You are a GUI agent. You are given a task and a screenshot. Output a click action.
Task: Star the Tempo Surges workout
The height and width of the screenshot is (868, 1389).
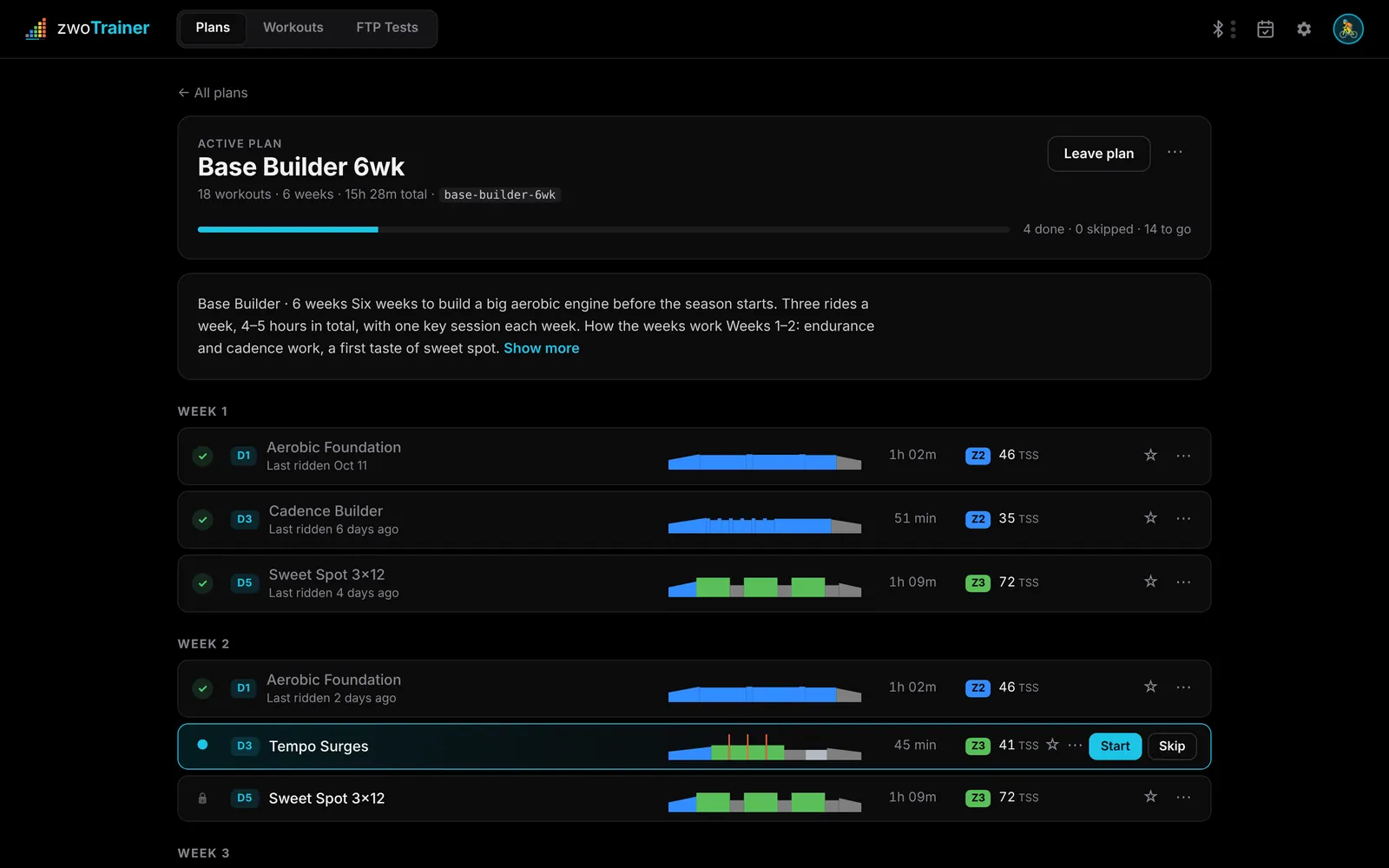pyautogui.click(x=1052, y=745)
